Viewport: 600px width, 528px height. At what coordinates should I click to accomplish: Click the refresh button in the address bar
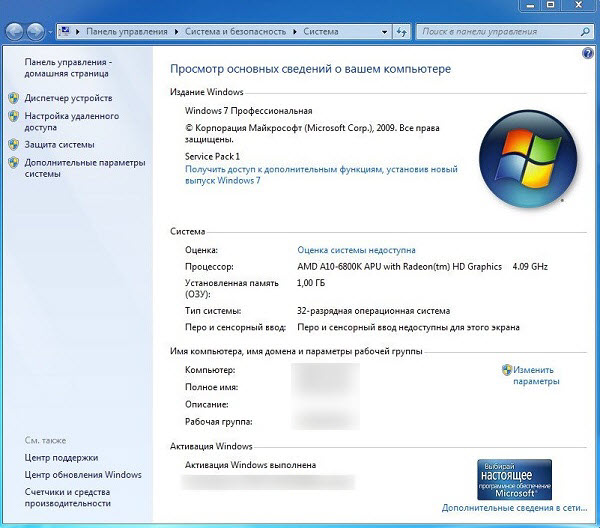pyautogui.click(x=401, y=32)
